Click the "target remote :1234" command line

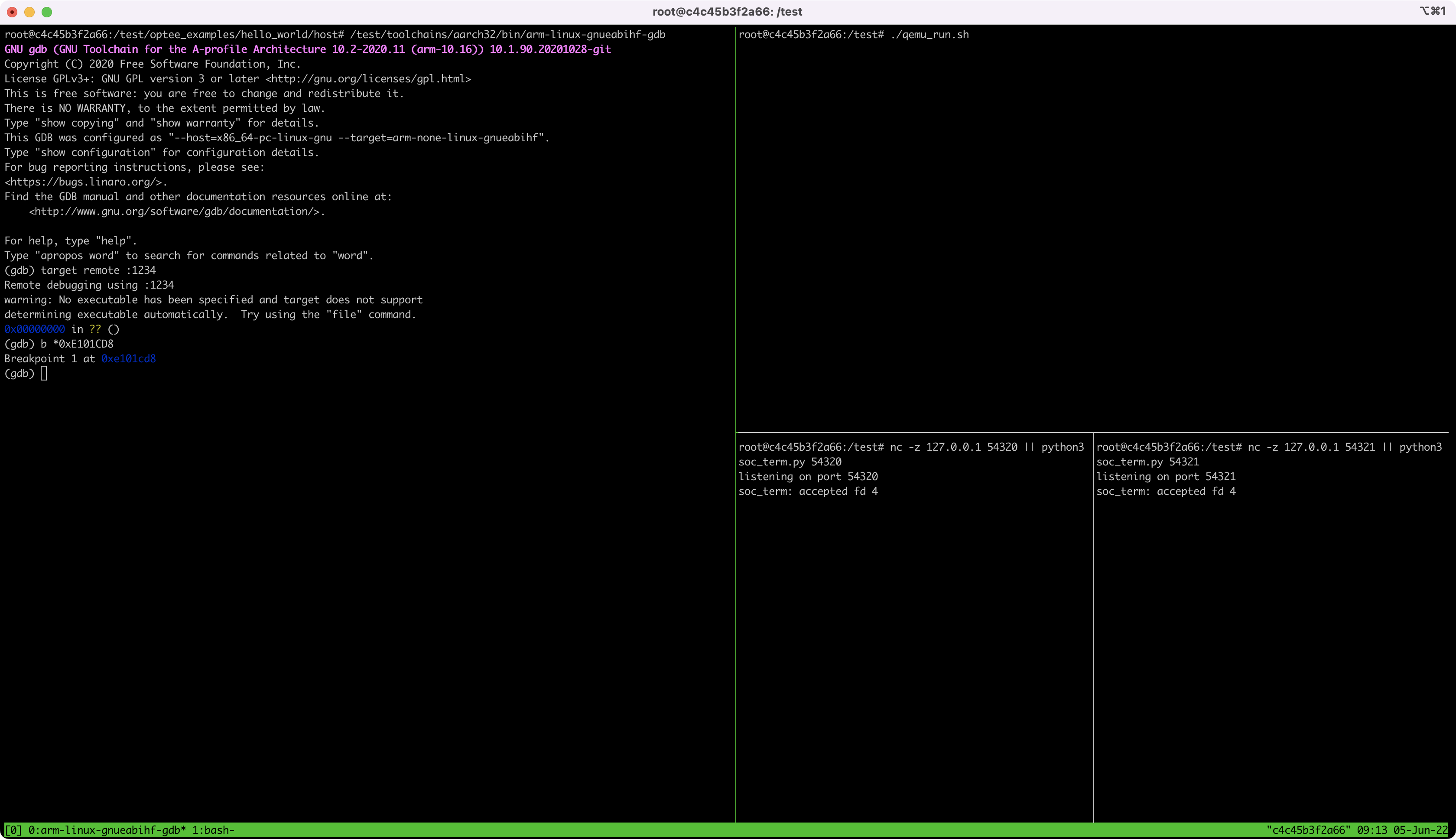tap(98, 270)
